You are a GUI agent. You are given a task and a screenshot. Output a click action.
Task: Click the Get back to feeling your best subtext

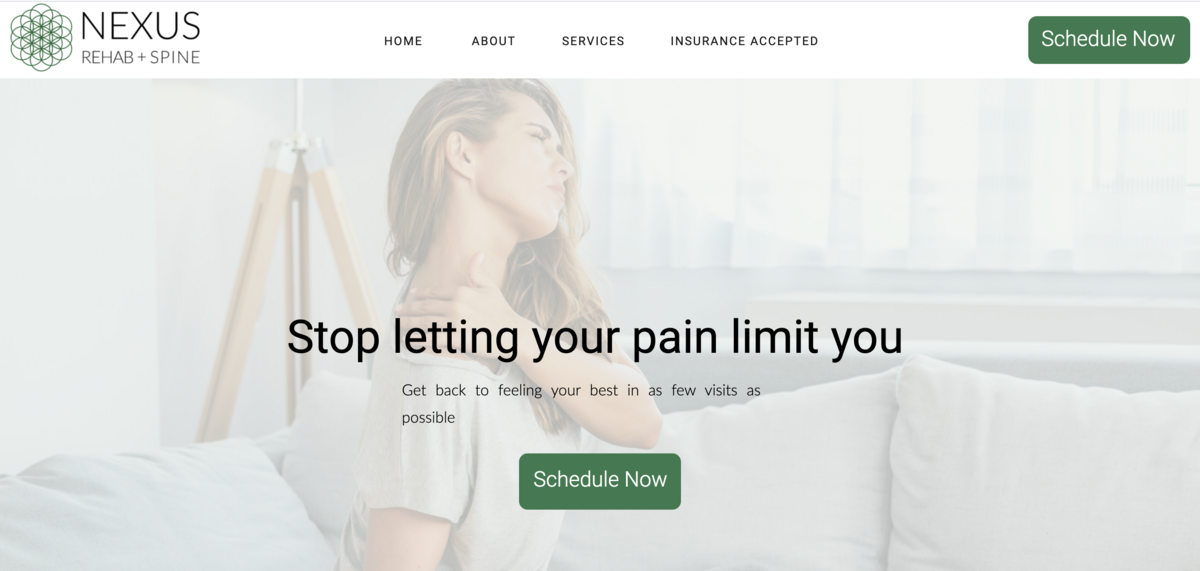581,403
